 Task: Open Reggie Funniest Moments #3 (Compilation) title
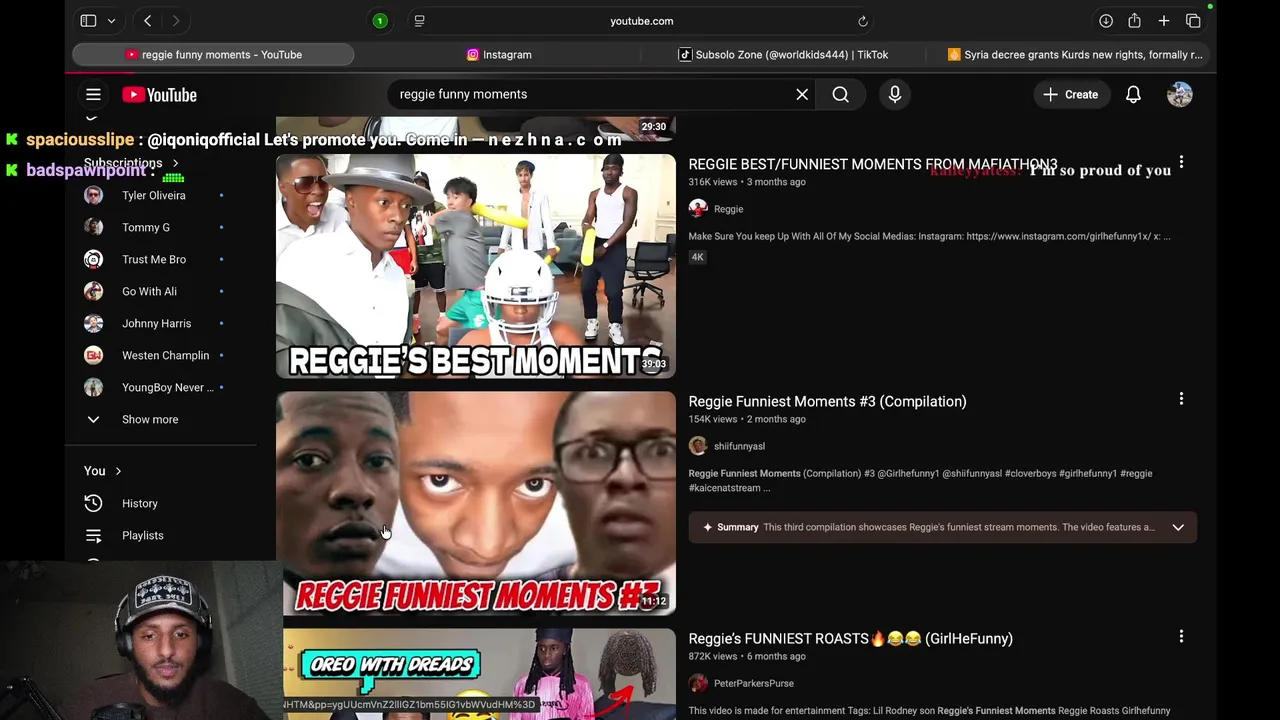(827, 401)
